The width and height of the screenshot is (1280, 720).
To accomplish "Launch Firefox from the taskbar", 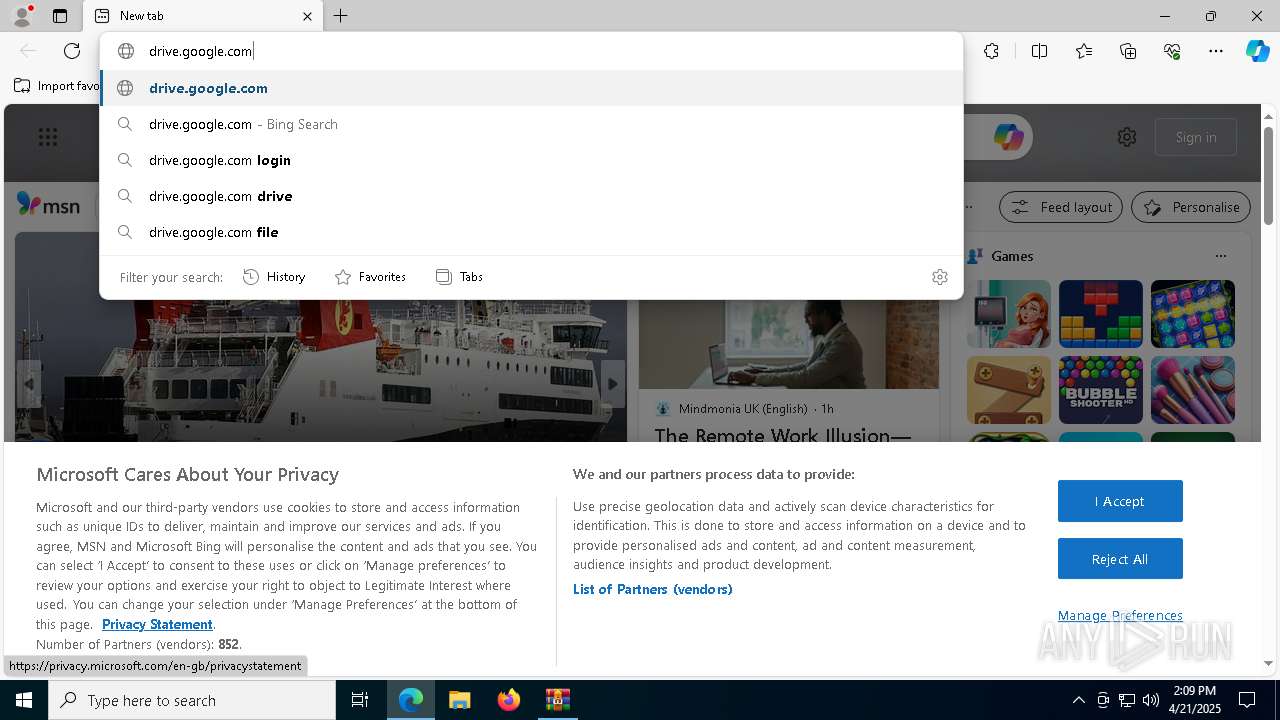I will click(508, 700).
